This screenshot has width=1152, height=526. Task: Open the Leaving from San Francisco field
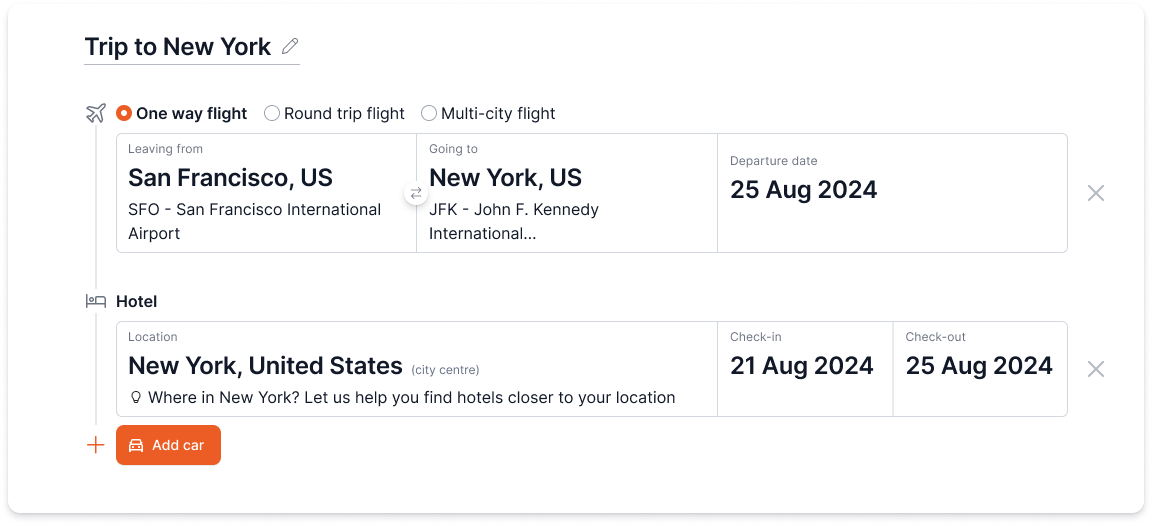click(266, 192)
